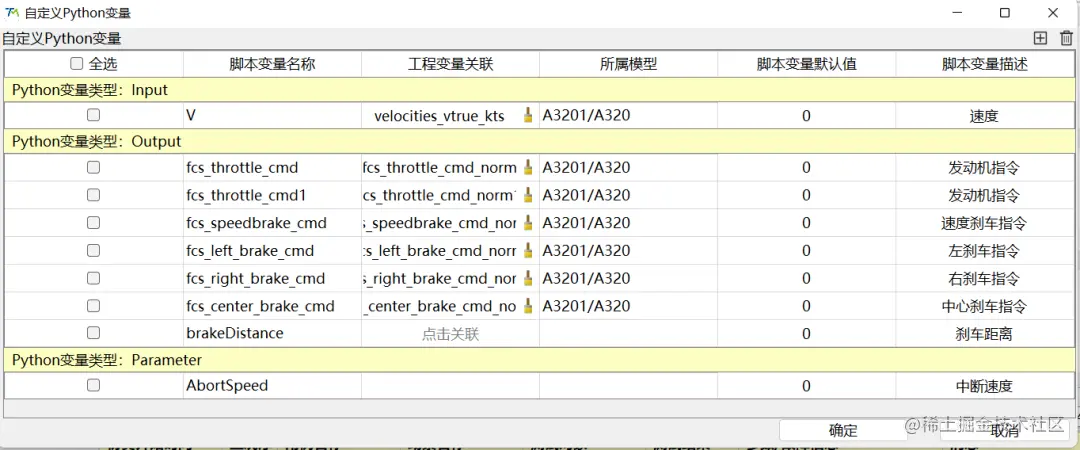Image resolution: width=1080 pixels, height=450 pixels.
Task: Close the 自定义Python变量 window
Action: 1052,12
